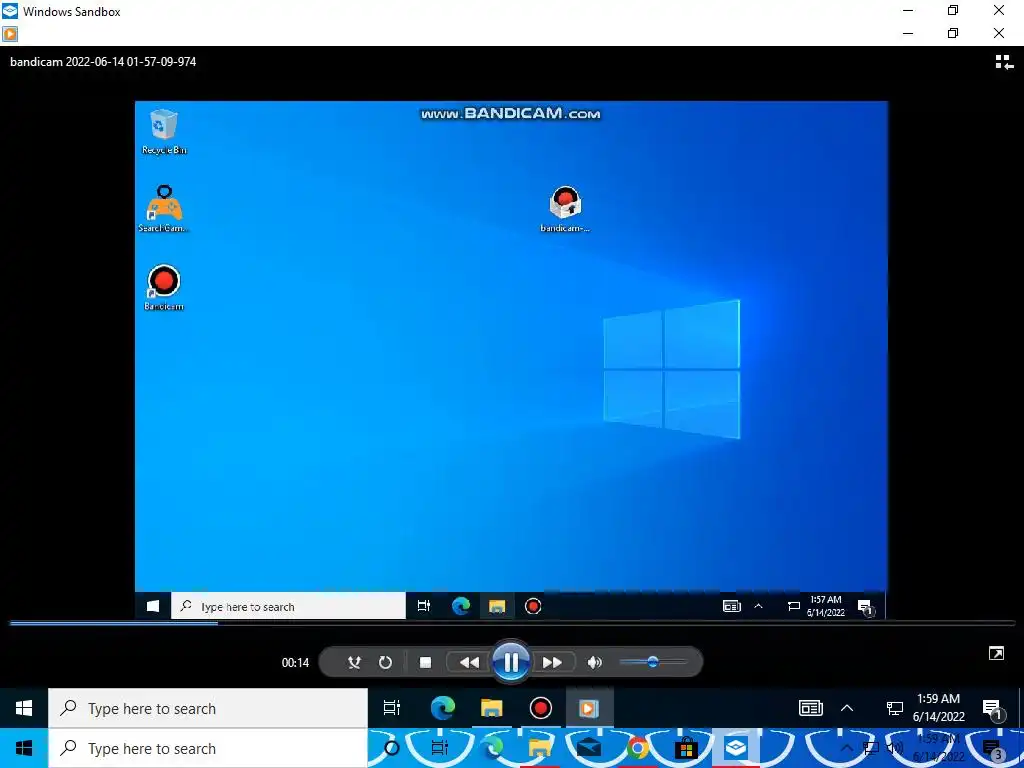
Task: Minimize the Windows Sandbox window
Action: [x=908, y=10]
